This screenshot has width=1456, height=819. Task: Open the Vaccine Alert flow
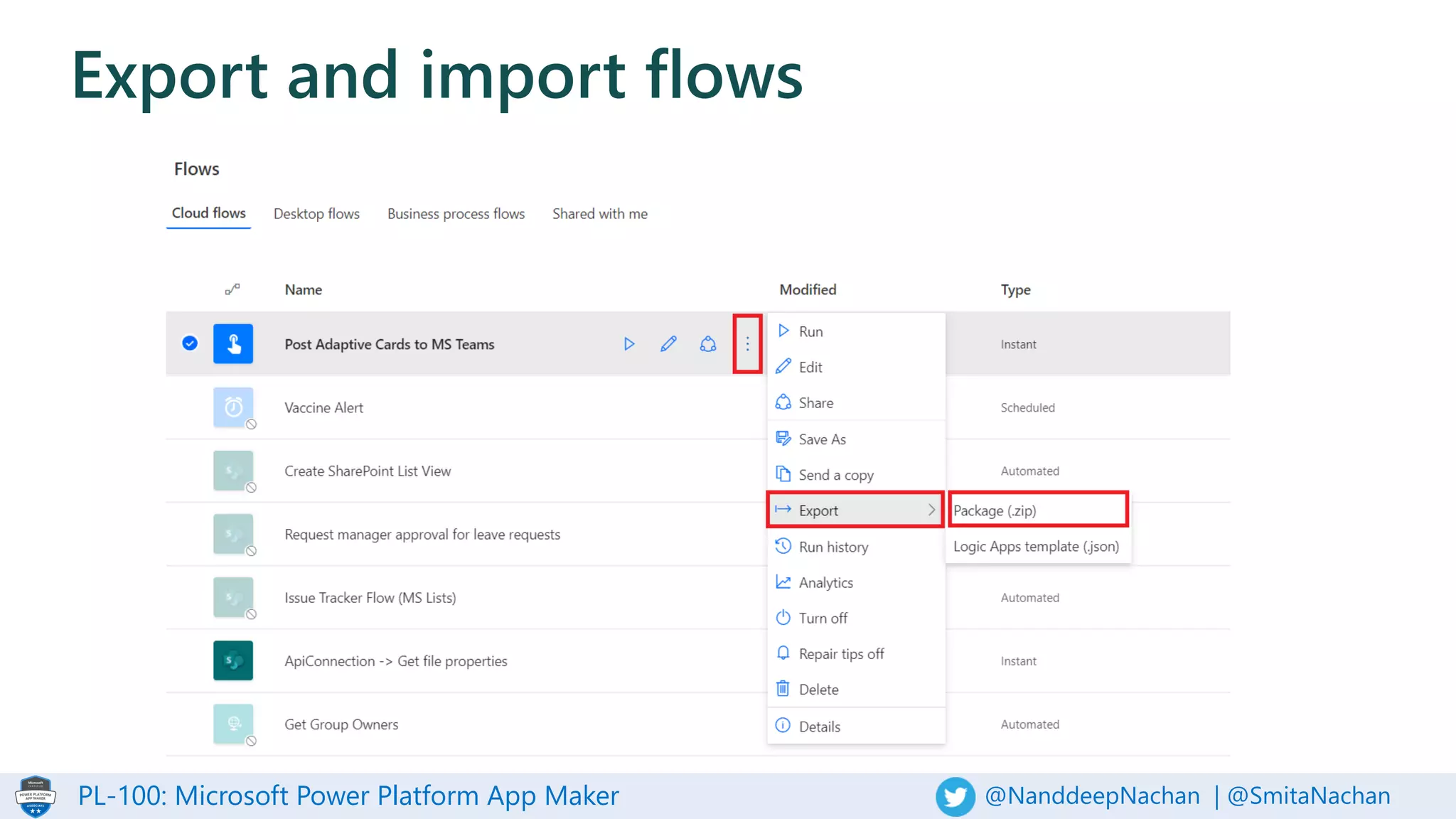pos(323,407)
